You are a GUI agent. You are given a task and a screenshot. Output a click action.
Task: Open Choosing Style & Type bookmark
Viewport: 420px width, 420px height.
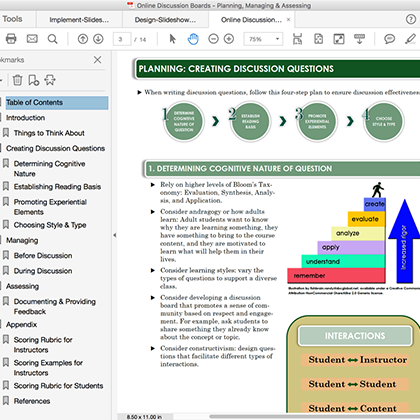point(50,225)
